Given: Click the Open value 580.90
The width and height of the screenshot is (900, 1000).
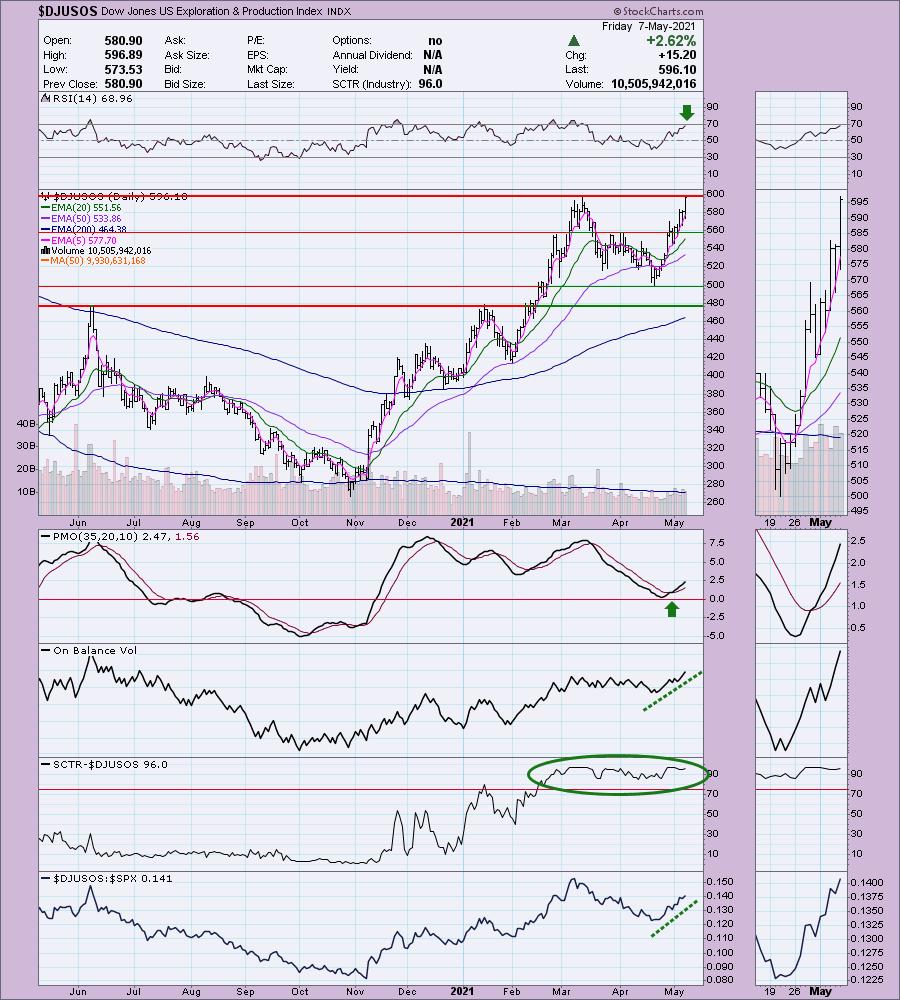Looking at the screenshot, I should 123,40.
